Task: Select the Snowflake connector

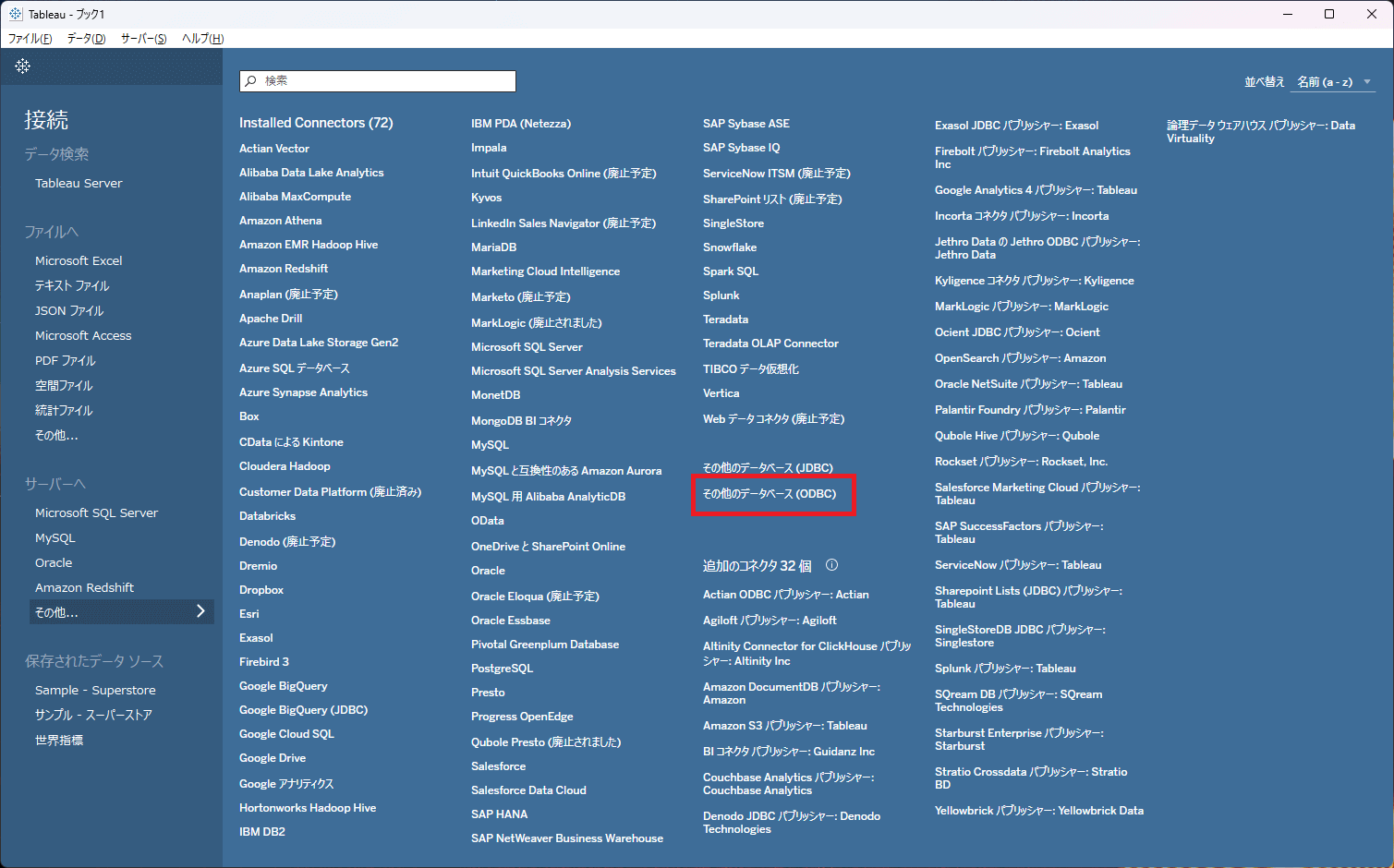Action: 730,247
